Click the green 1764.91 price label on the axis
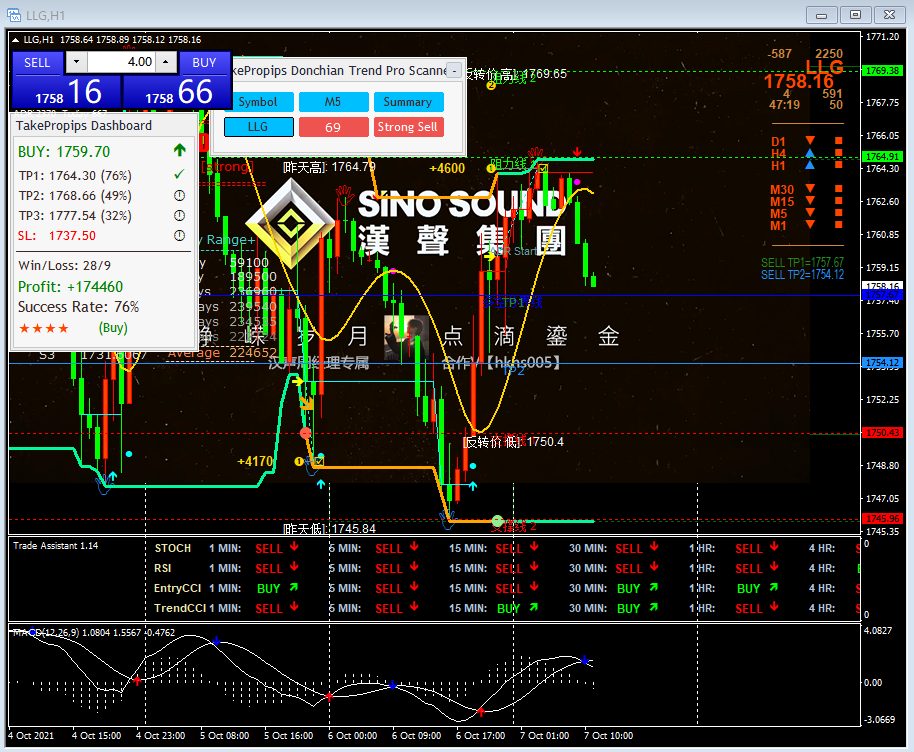This screenshot has width=914, height=752. click(882, 156)
